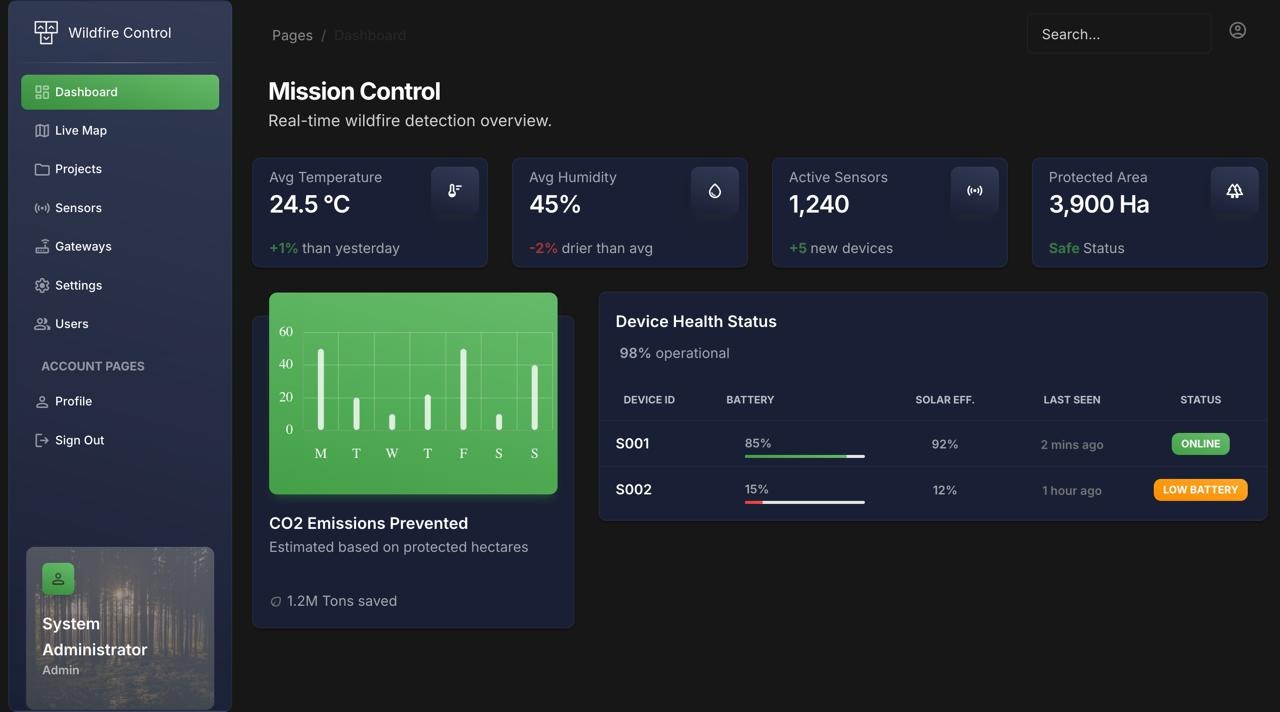Click the trees icon on Protected Area card
Viewport: 1280px width, 712px height.
click(1235, 190)
